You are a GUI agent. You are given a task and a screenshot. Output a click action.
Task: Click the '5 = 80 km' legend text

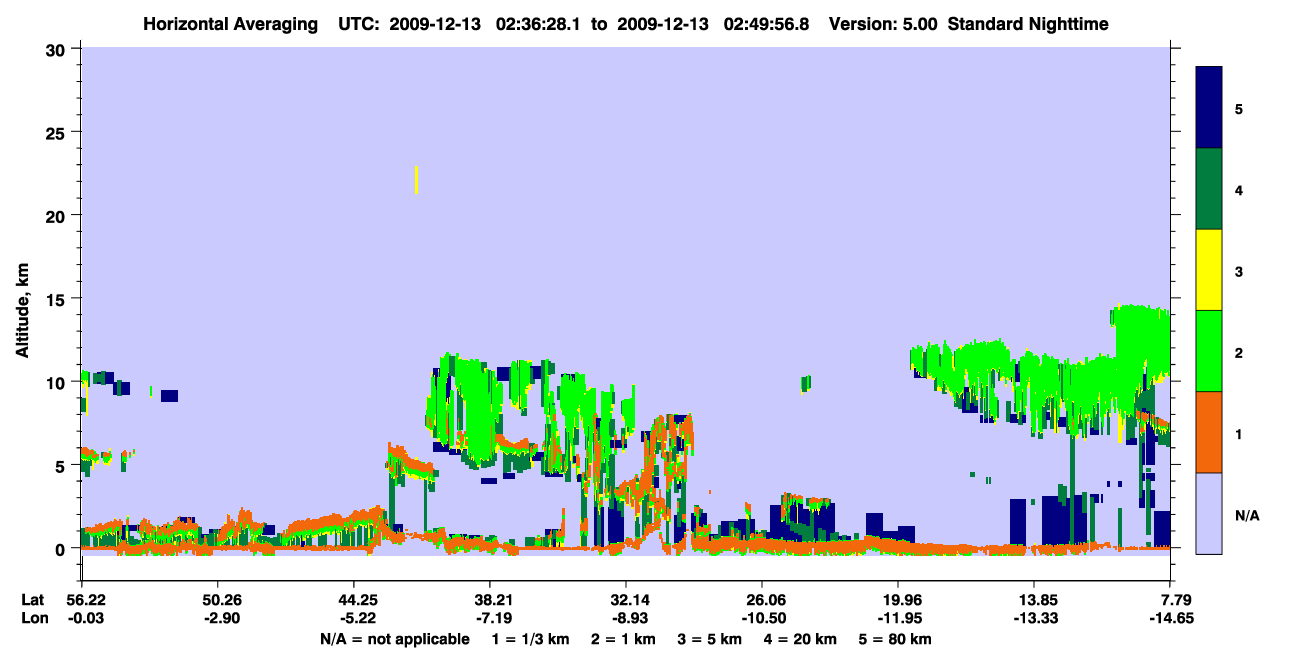(x=896, y=639)
